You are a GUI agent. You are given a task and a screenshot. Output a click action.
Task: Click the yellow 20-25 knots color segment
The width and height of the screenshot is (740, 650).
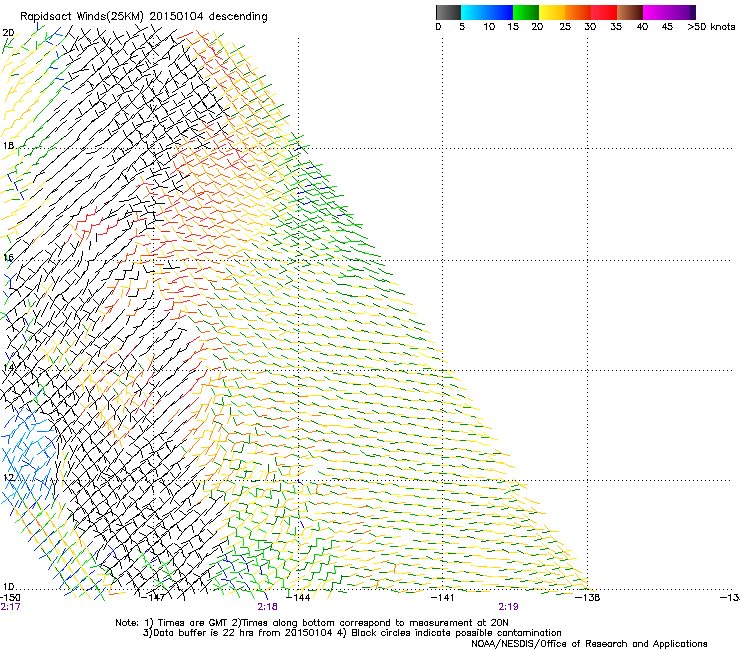coord(552,12)
